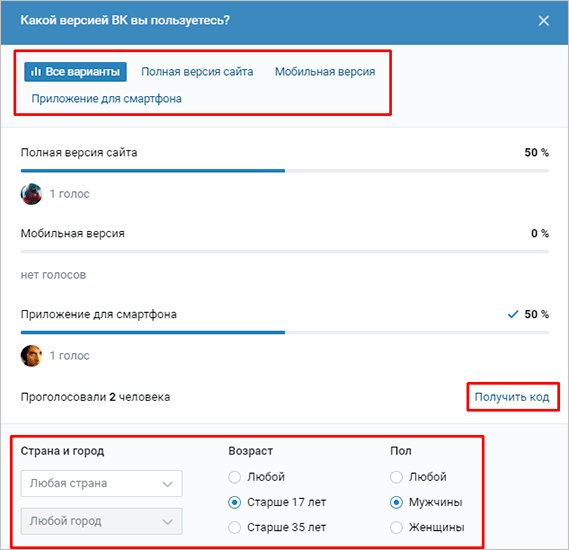The image size is (569, 550).
Task: Choose Мужчины gender filter
Action: 426,502
